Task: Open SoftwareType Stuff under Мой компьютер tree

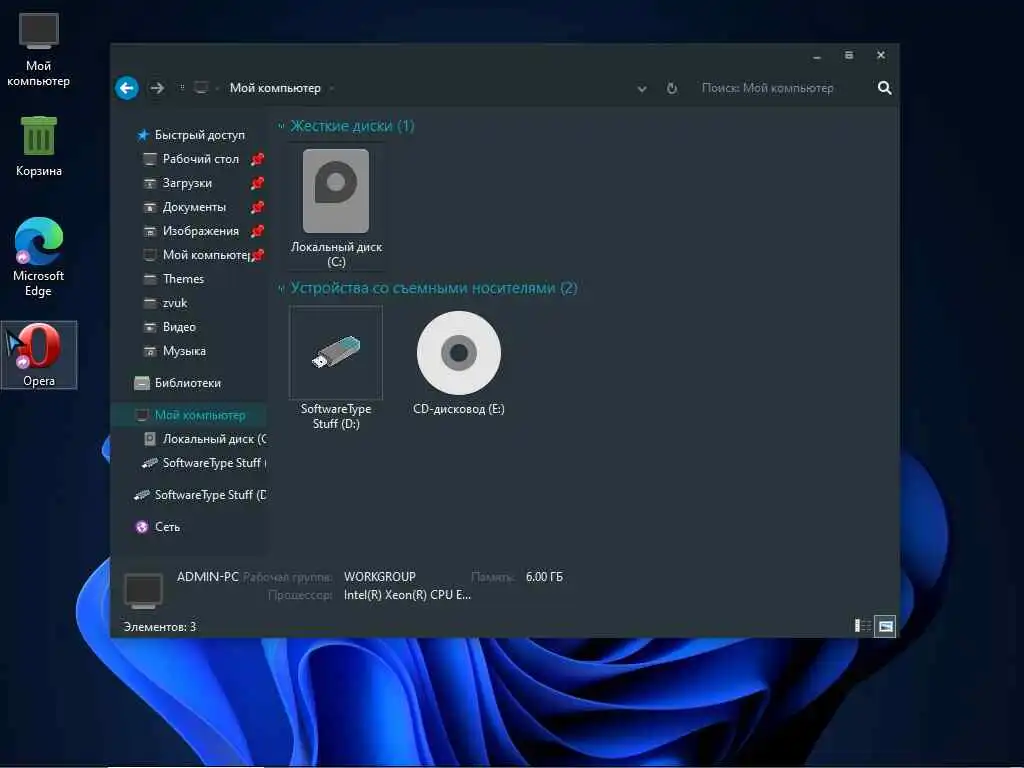Action: (204, 464)
